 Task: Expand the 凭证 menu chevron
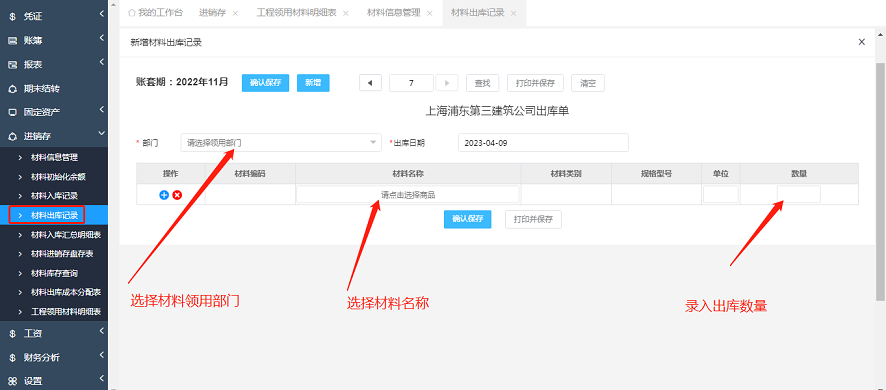101,14
